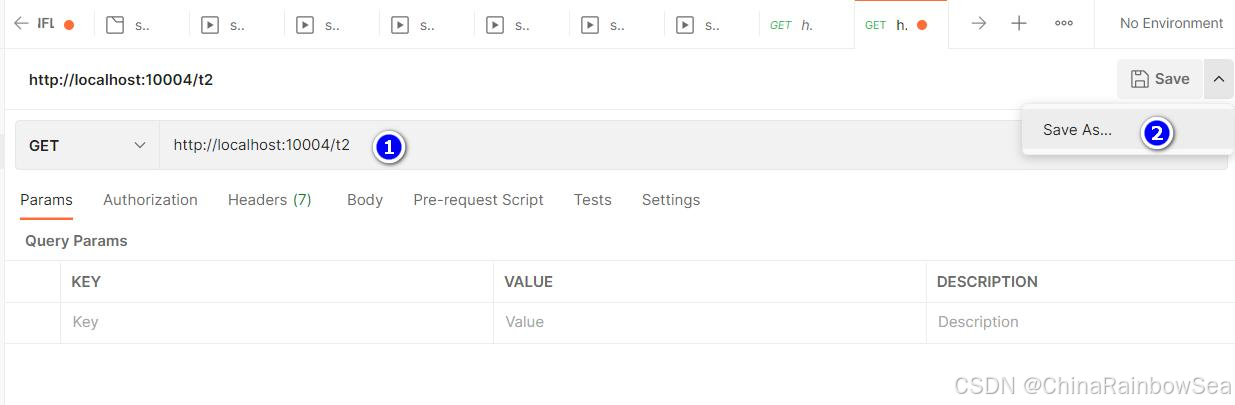
Task: Click the Value field in Query Params
Action: pyautogui.click(x=709, y=322)
